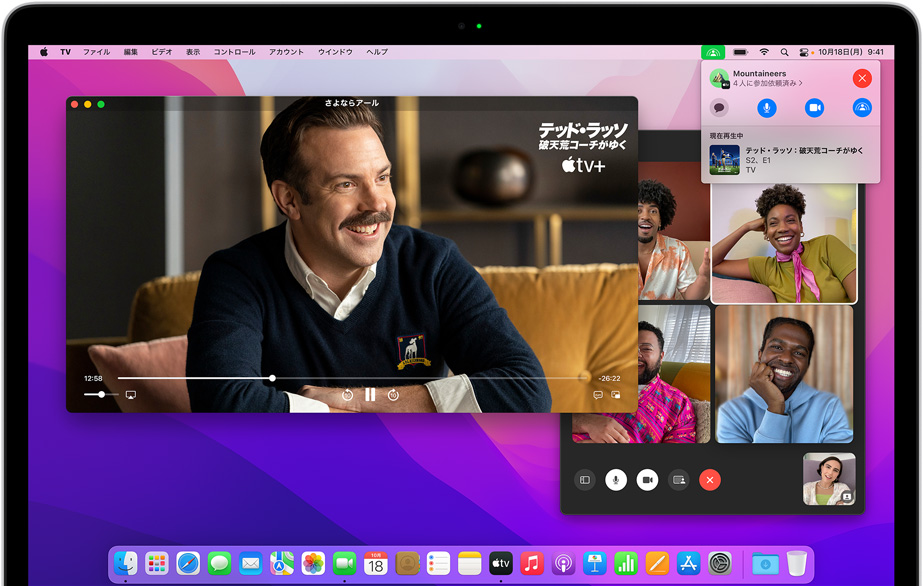This screenshot has width=923, height=586.
Task: Turn off the camera in the FaceTime call bar
Action: [646, 479]
